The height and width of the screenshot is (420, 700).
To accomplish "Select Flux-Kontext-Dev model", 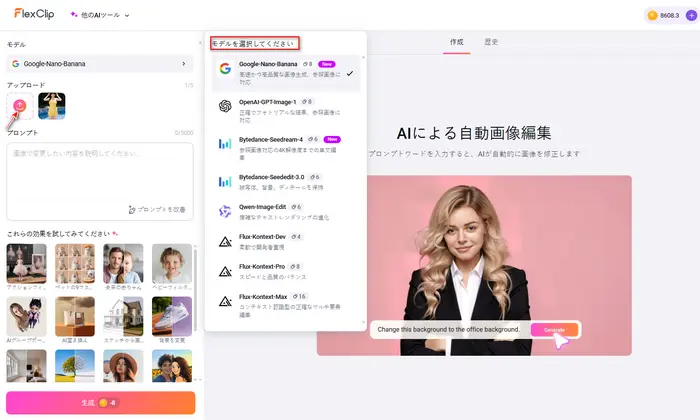I will [x=286, y=241].
